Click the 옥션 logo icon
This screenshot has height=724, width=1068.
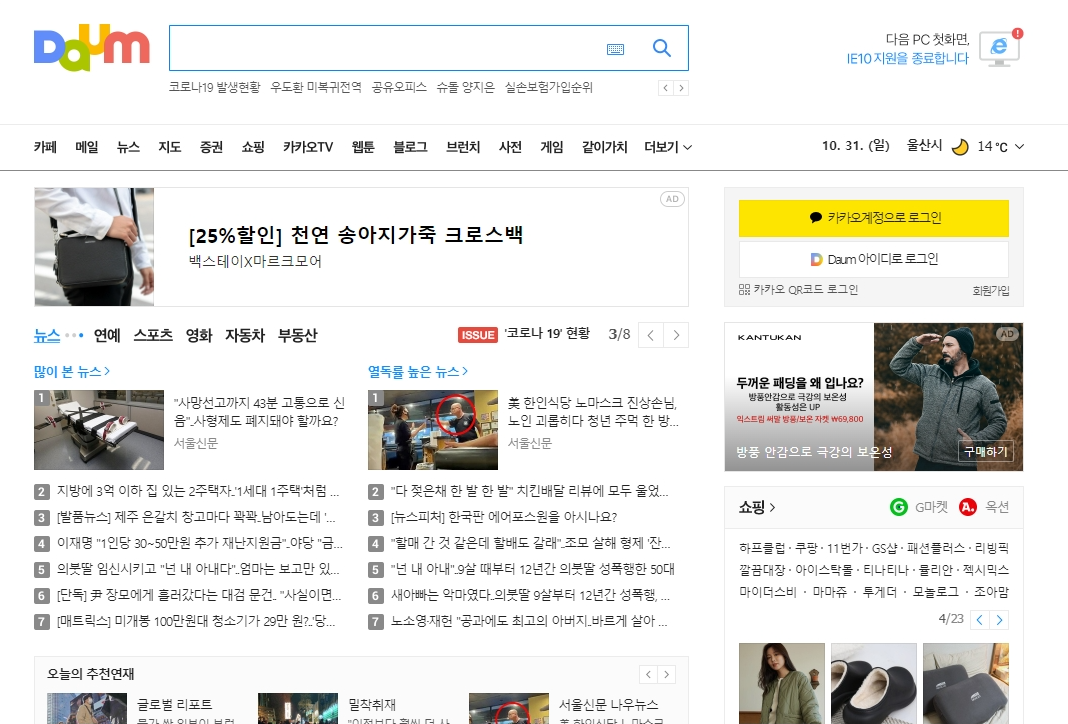pyautogui.click(x=968, y=507)
